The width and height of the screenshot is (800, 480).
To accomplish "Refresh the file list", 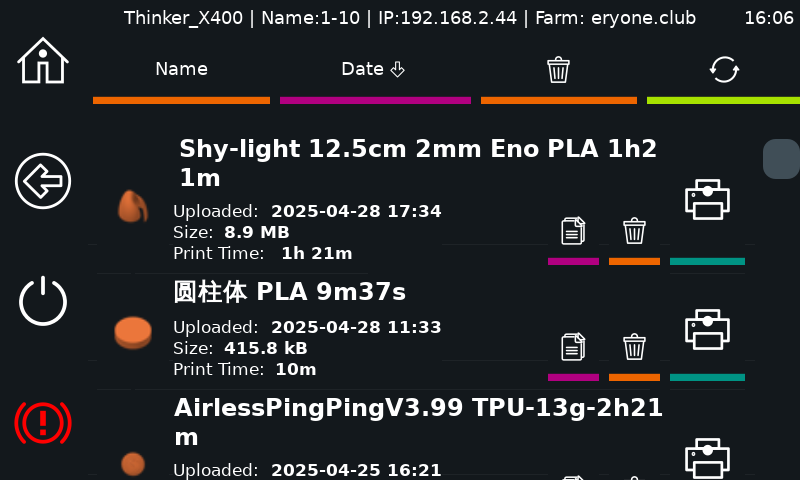I will tap(724, 69).
